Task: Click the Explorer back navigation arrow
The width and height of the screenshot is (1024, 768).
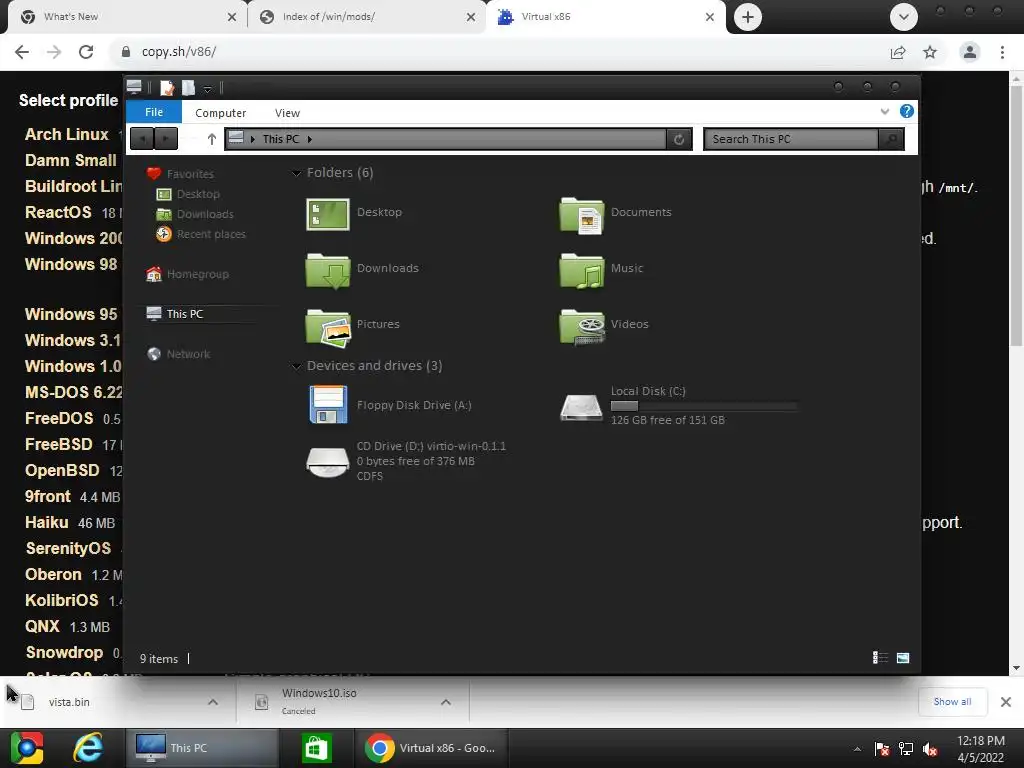Action: [142, 138]
